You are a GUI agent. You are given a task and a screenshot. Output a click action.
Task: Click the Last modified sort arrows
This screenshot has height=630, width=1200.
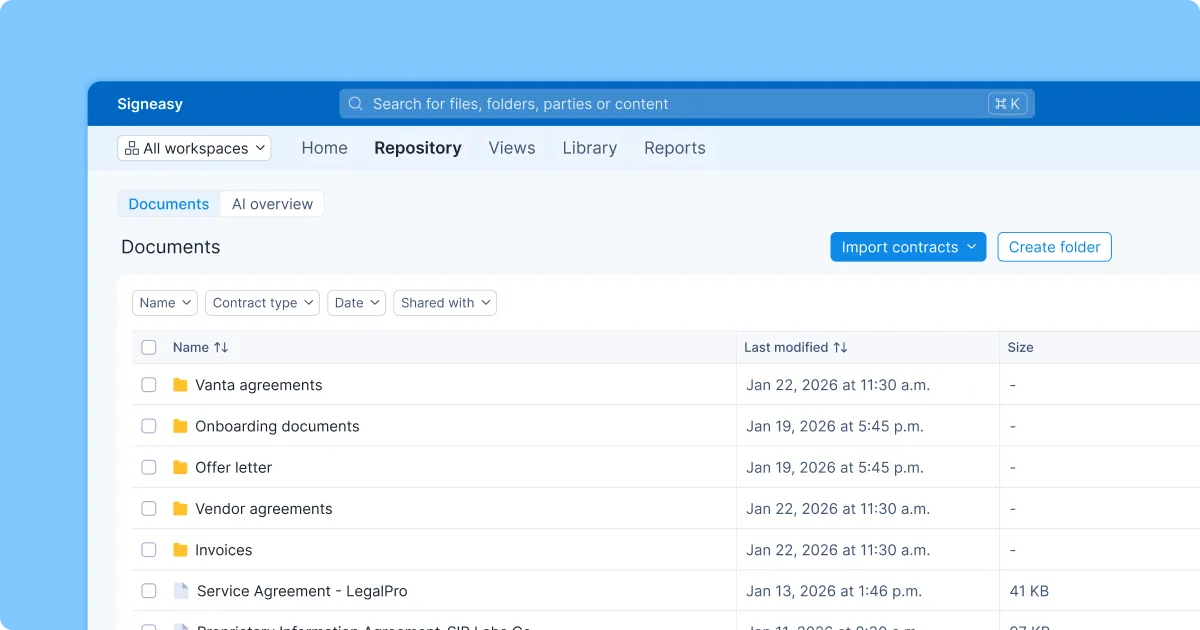pyautogui.click(x=840, y=347)
